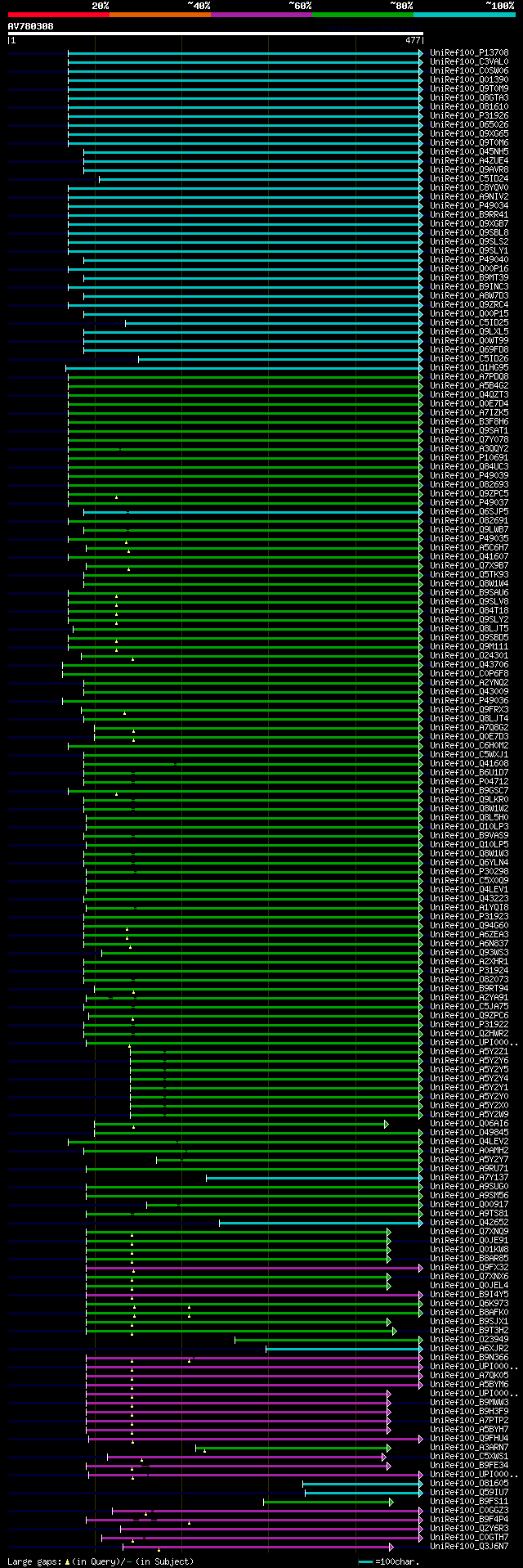Select hit UniRef100_B9I4Y5

point(469,1295)
